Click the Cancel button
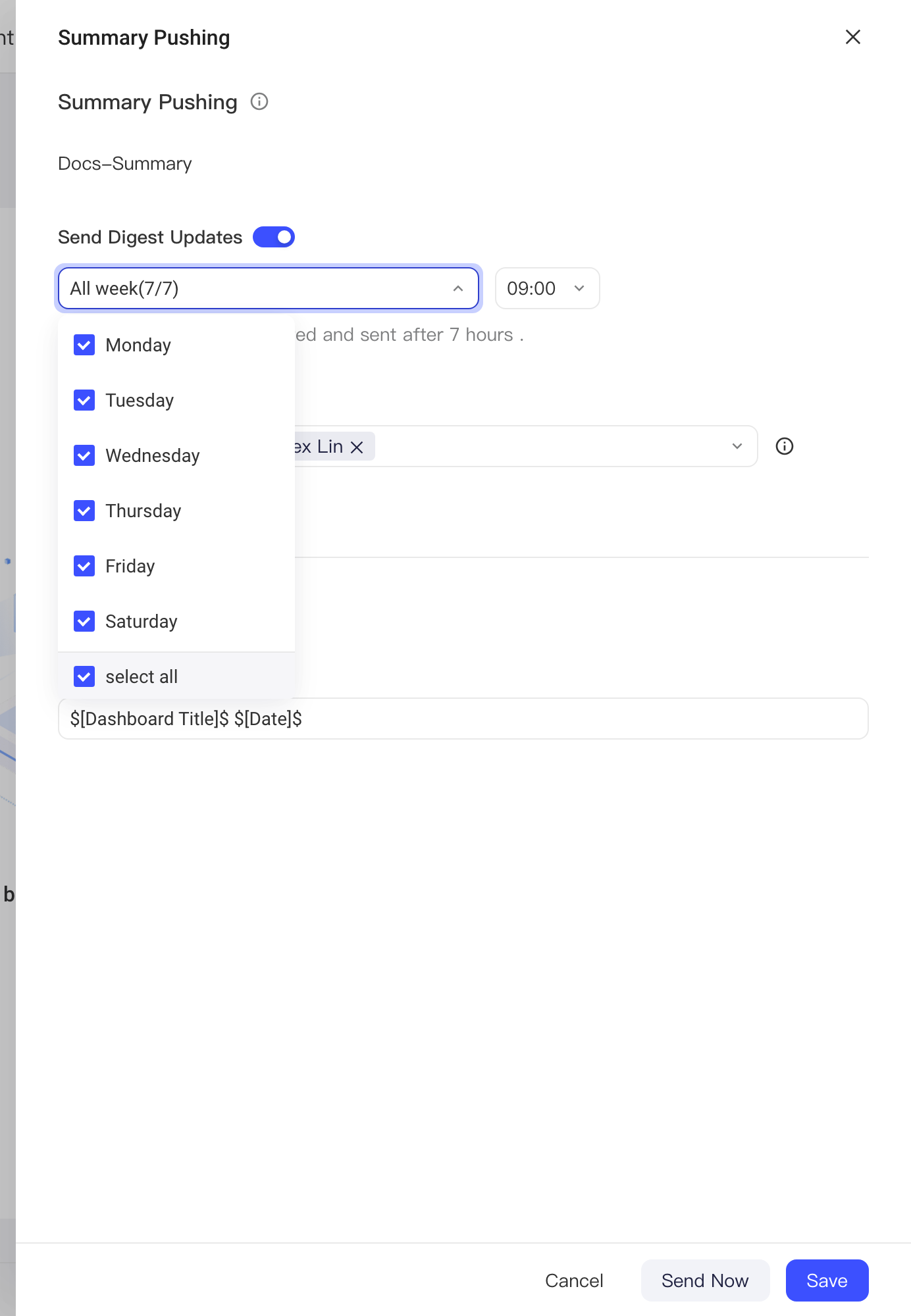This screenshot has width=911, height=1316. tap(574, 1280)
